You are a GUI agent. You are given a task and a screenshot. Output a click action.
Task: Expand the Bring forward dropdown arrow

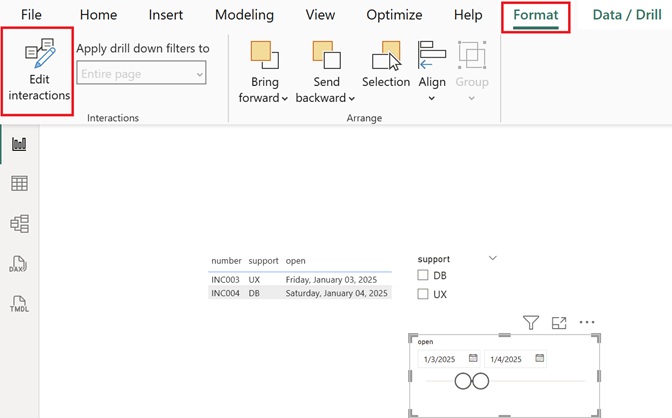click(x=285, y=99)
